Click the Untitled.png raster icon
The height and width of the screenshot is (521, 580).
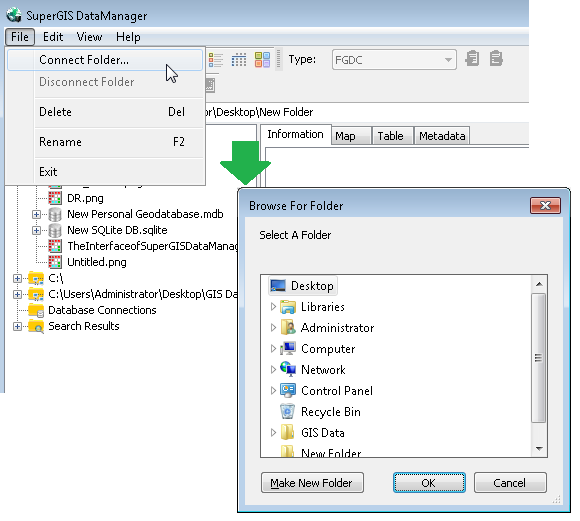pos(55,262)
